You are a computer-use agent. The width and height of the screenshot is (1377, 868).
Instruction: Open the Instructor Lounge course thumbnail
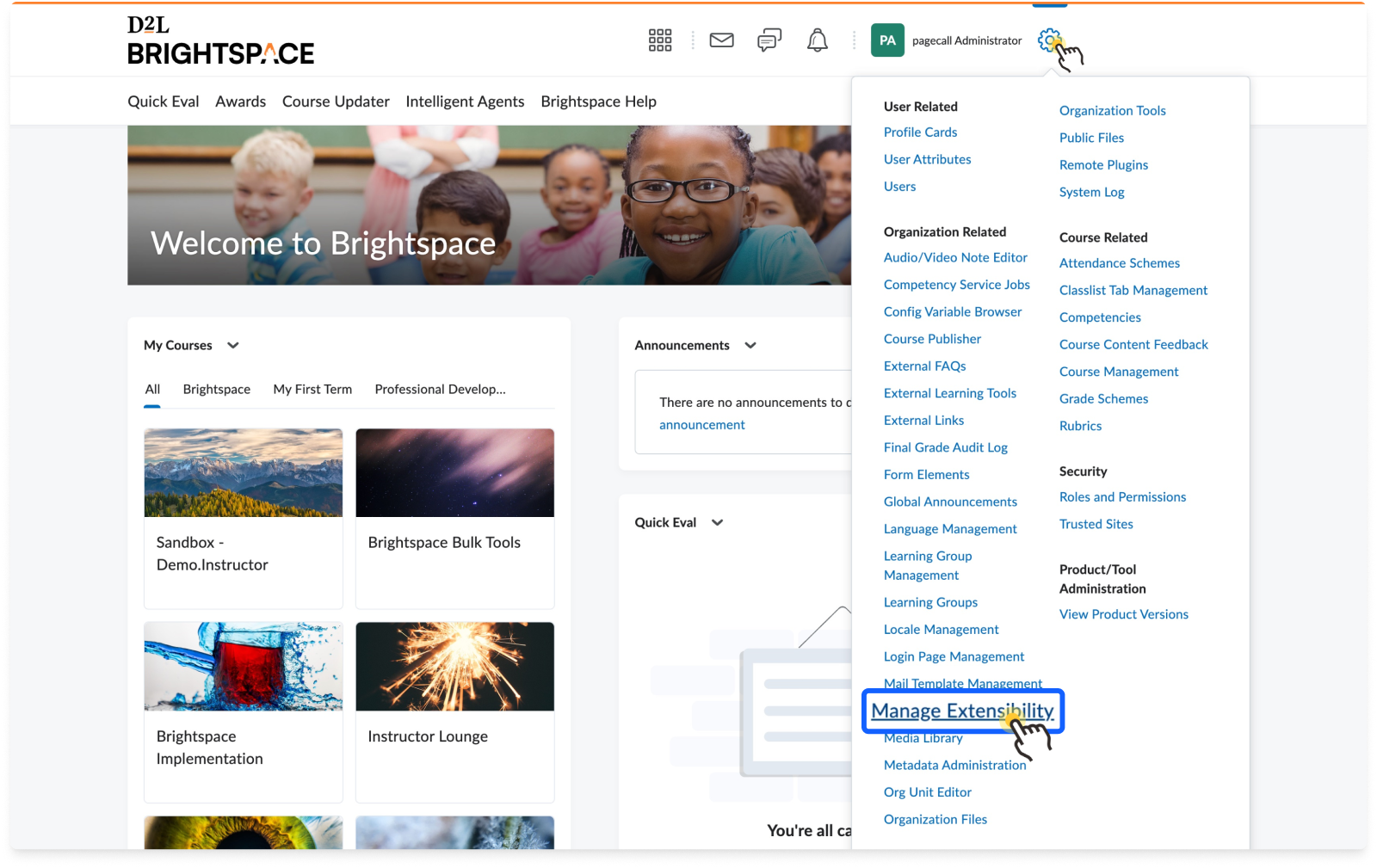(455, 667)
